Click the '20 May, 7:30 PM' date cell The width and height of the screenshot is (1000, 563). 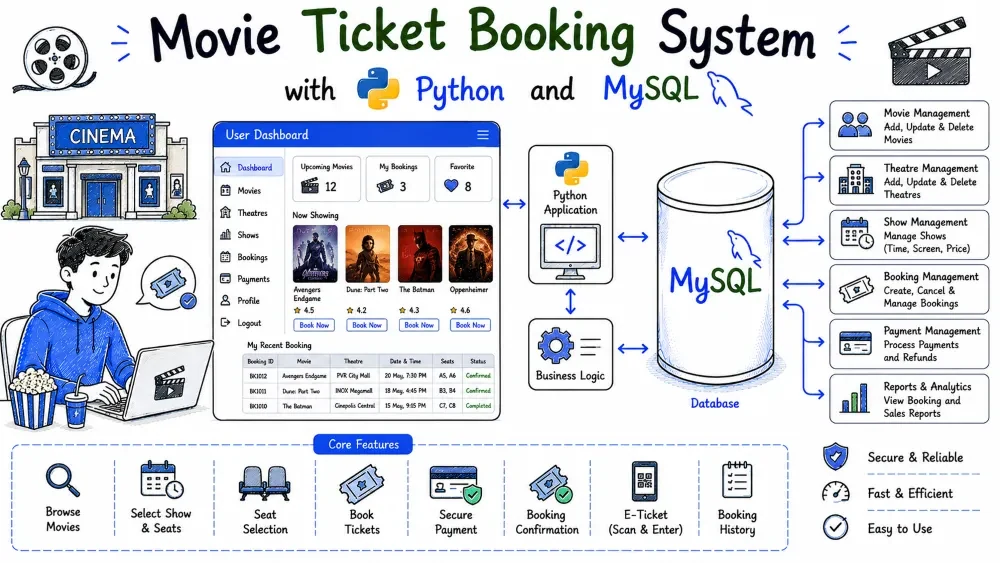(406, 376)
